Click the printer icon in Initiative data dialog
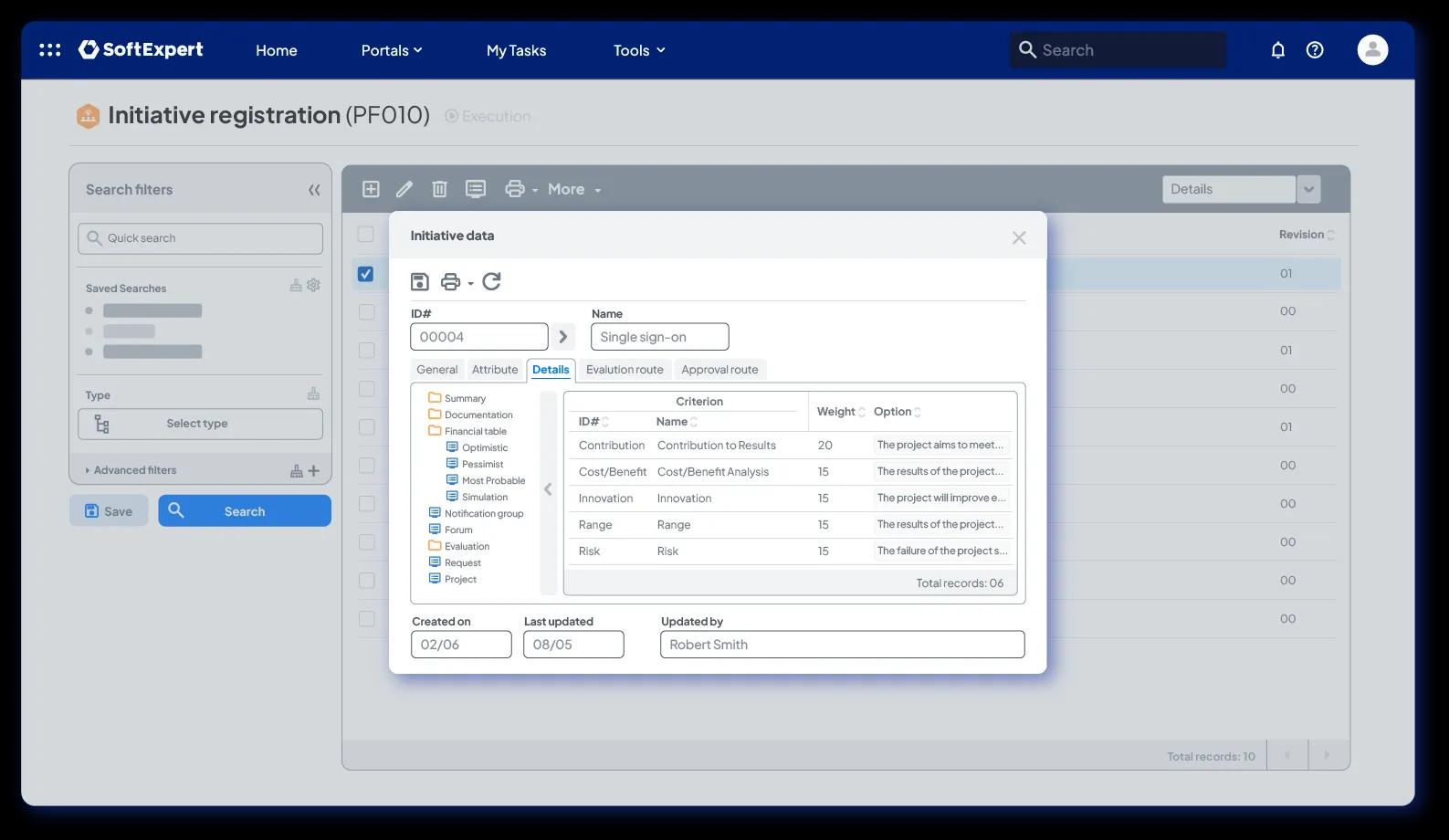The width and height of the screenshot is (1449, 840). click(450, 281)
